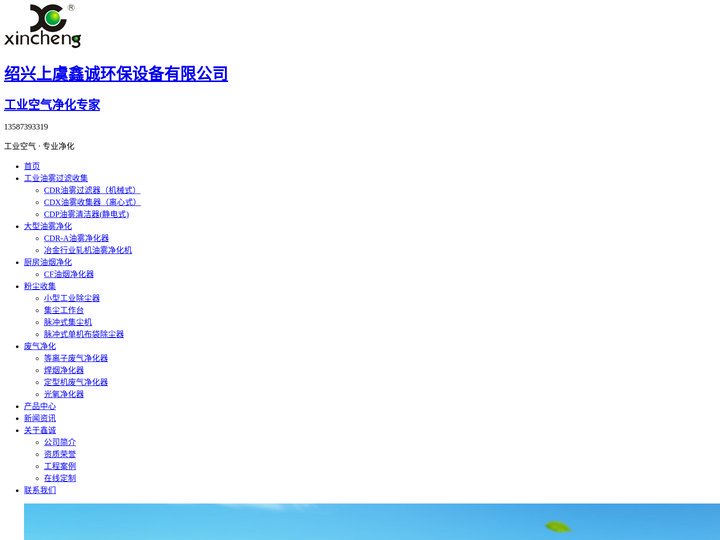This screenshot has width=720, height=540.
Task: Open 光氧净化器 link
Action: [x=63, y=394]
